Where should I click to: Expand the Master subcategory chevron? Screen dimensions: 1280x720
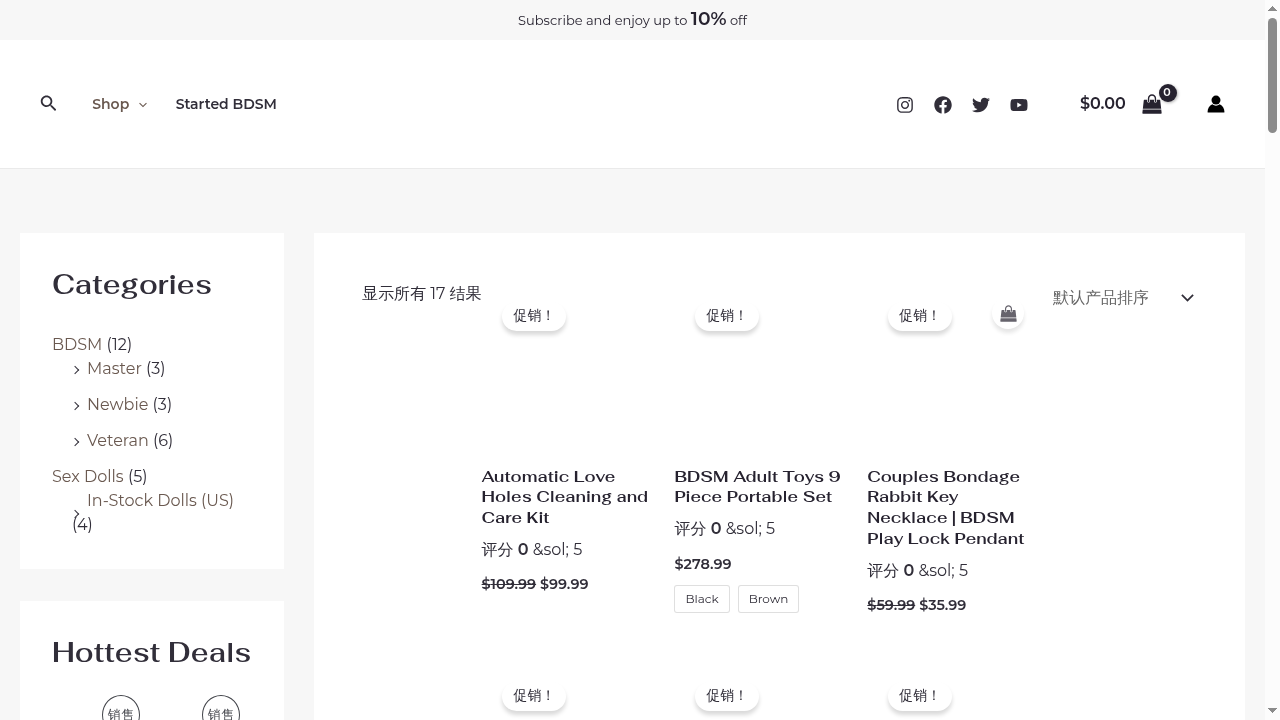pyautogui.click(x=77, y=370)
